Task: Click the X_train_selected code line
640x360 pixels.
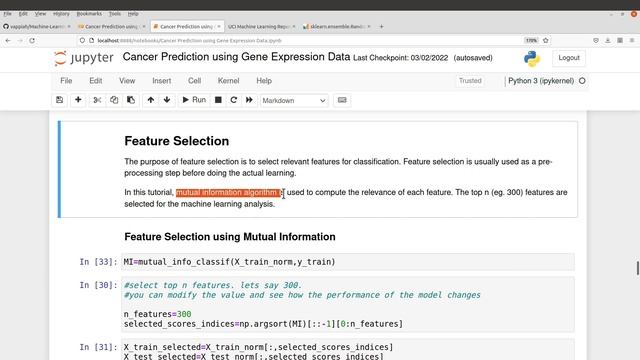Action: (x=258, y=347)
